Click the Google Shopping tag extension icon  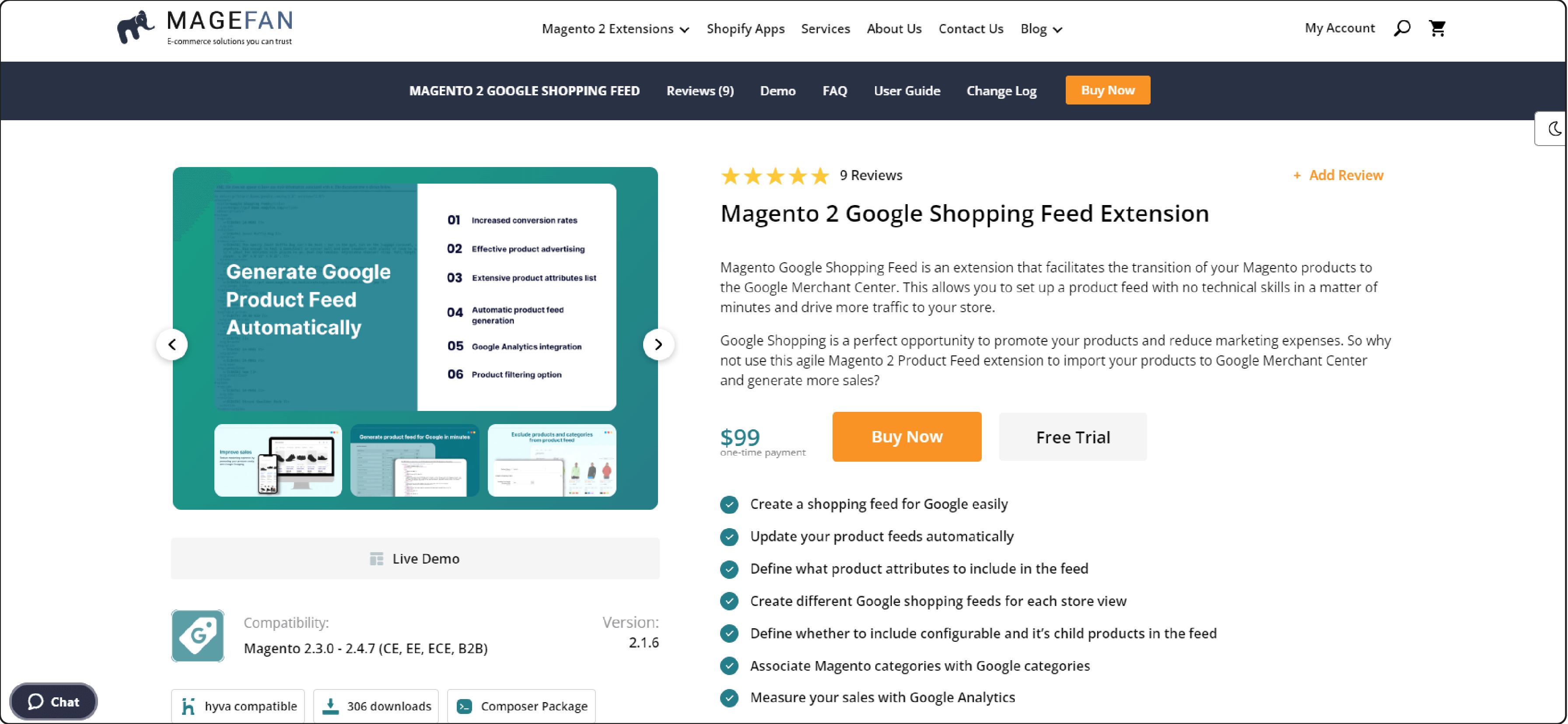[x=198, y=635]
